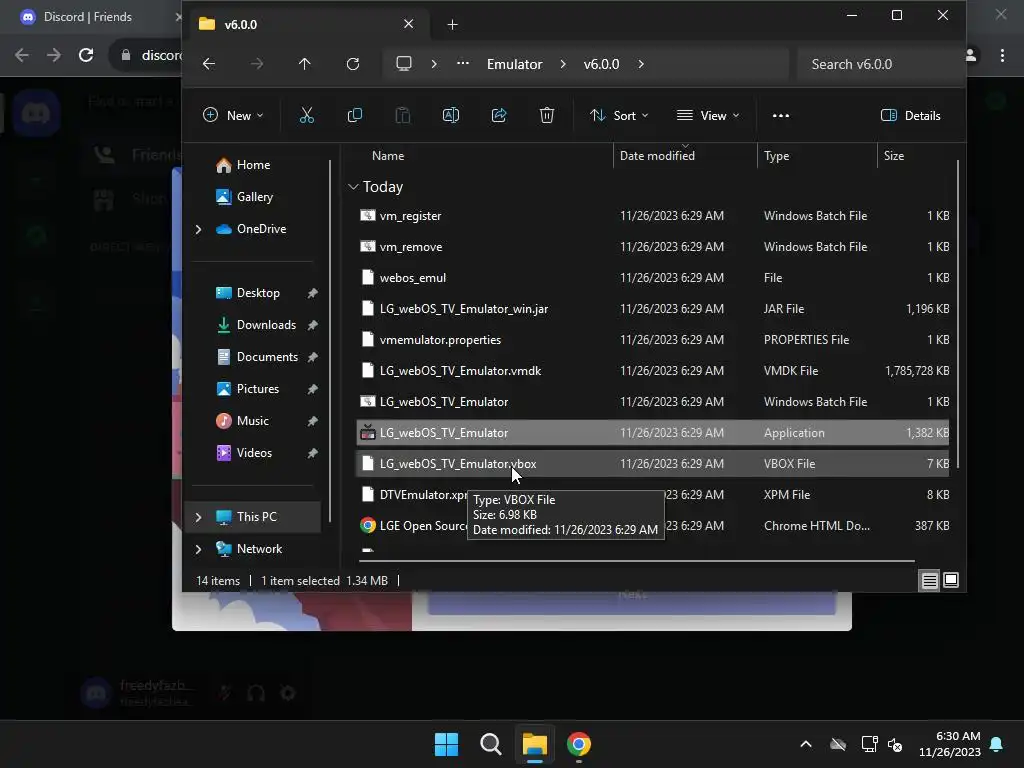Click the file list vertical scrollbar
The width and height of the screenshot is (1024, 768).
coord(957,313)
